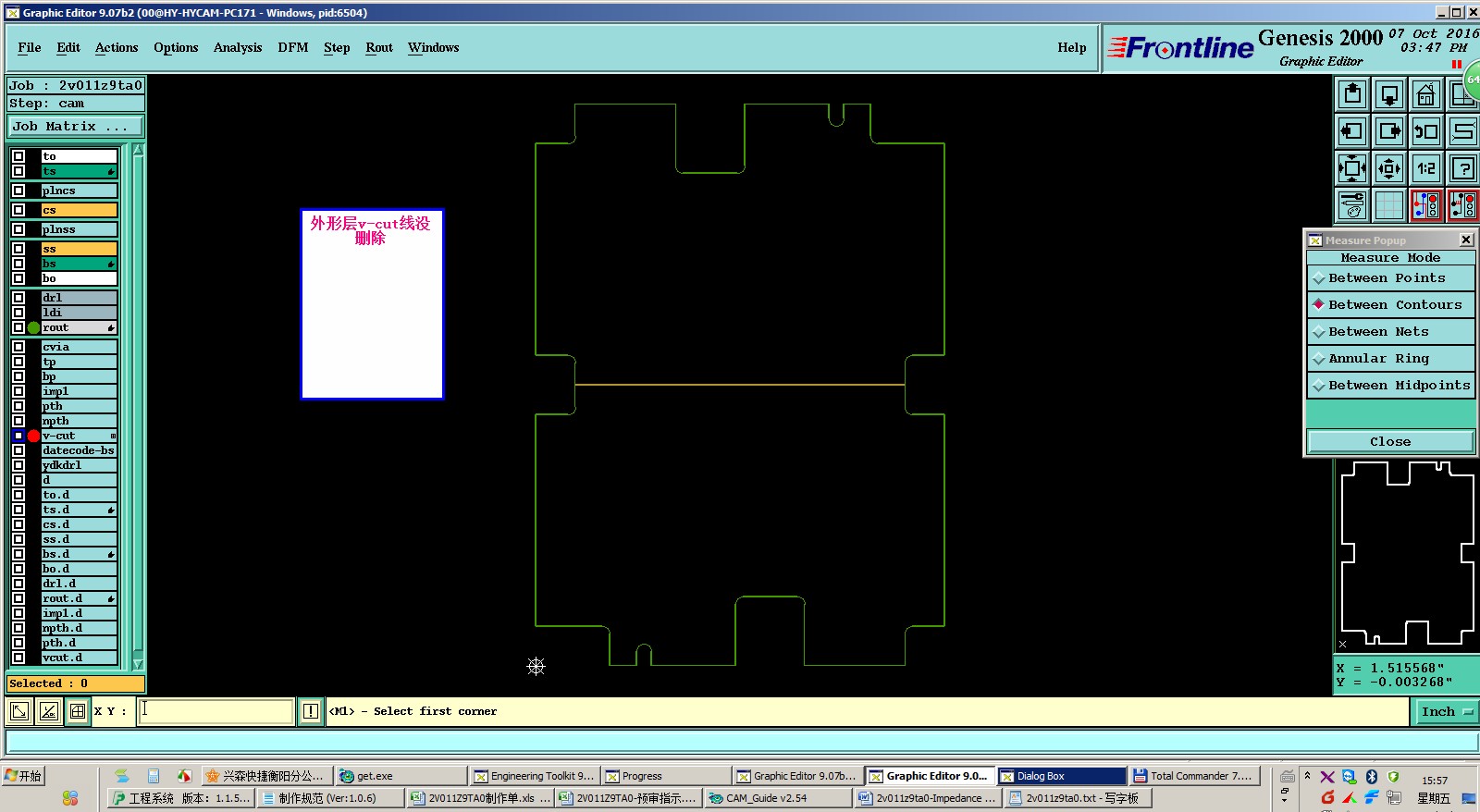Select the orange ss layer row
Screen dimensions: 1480x812
coord(80,249)
